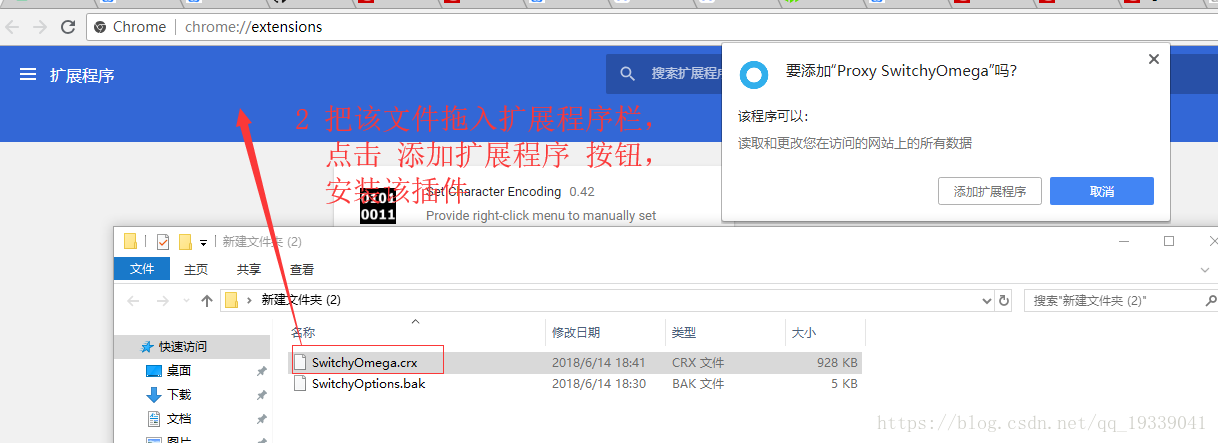Screen dimensions: 1218x443
Task: Select 下载 in navigation pane
Action: pos(179,395)
